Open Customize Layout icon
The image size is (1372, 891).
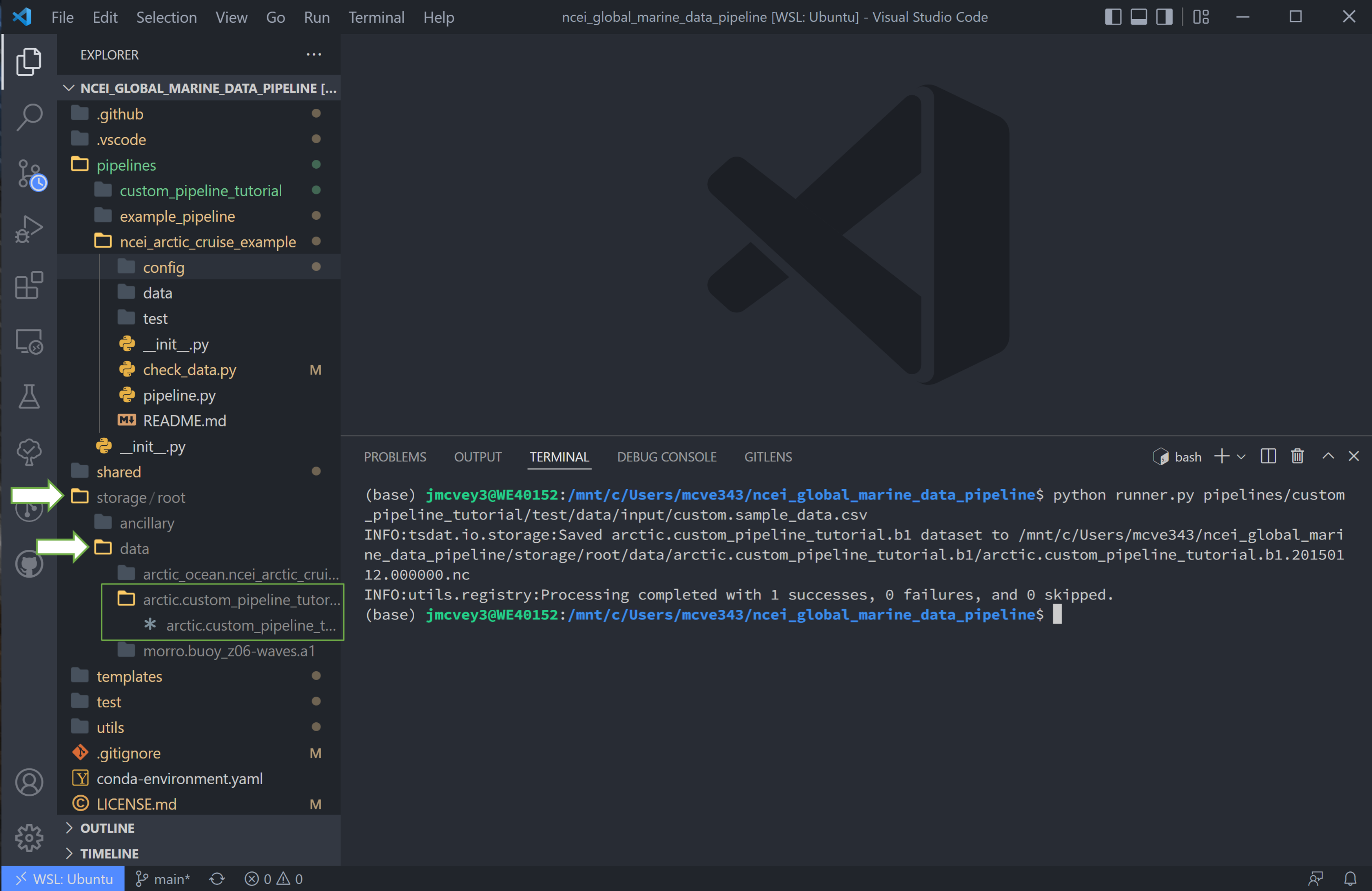point(1201,17)
